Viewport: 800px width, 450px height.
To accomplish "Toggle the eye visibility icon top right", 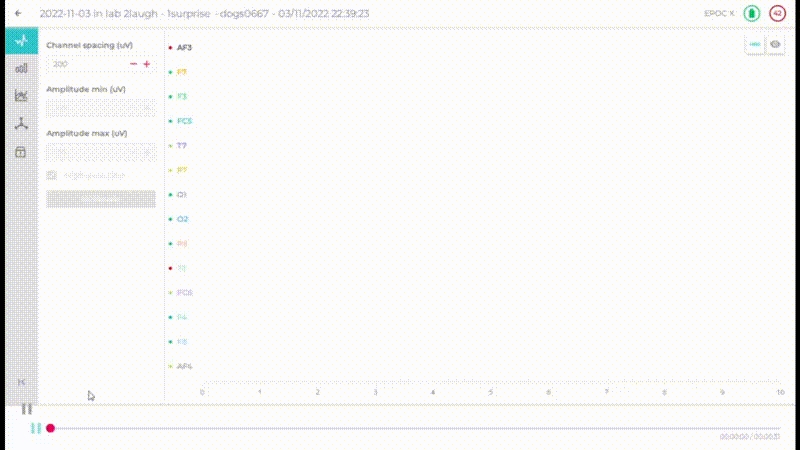I will (775, 45).
